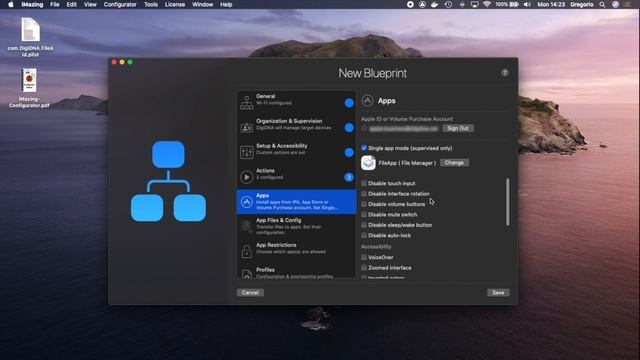Click the FileApp application icon

click(x=368, y=162)
